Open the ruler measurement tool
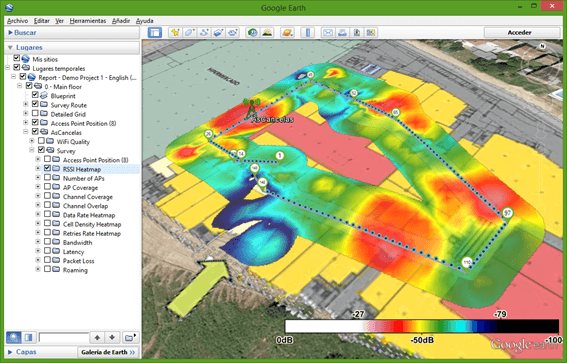This screenshot has height=363, width=567. pos(308,33)
